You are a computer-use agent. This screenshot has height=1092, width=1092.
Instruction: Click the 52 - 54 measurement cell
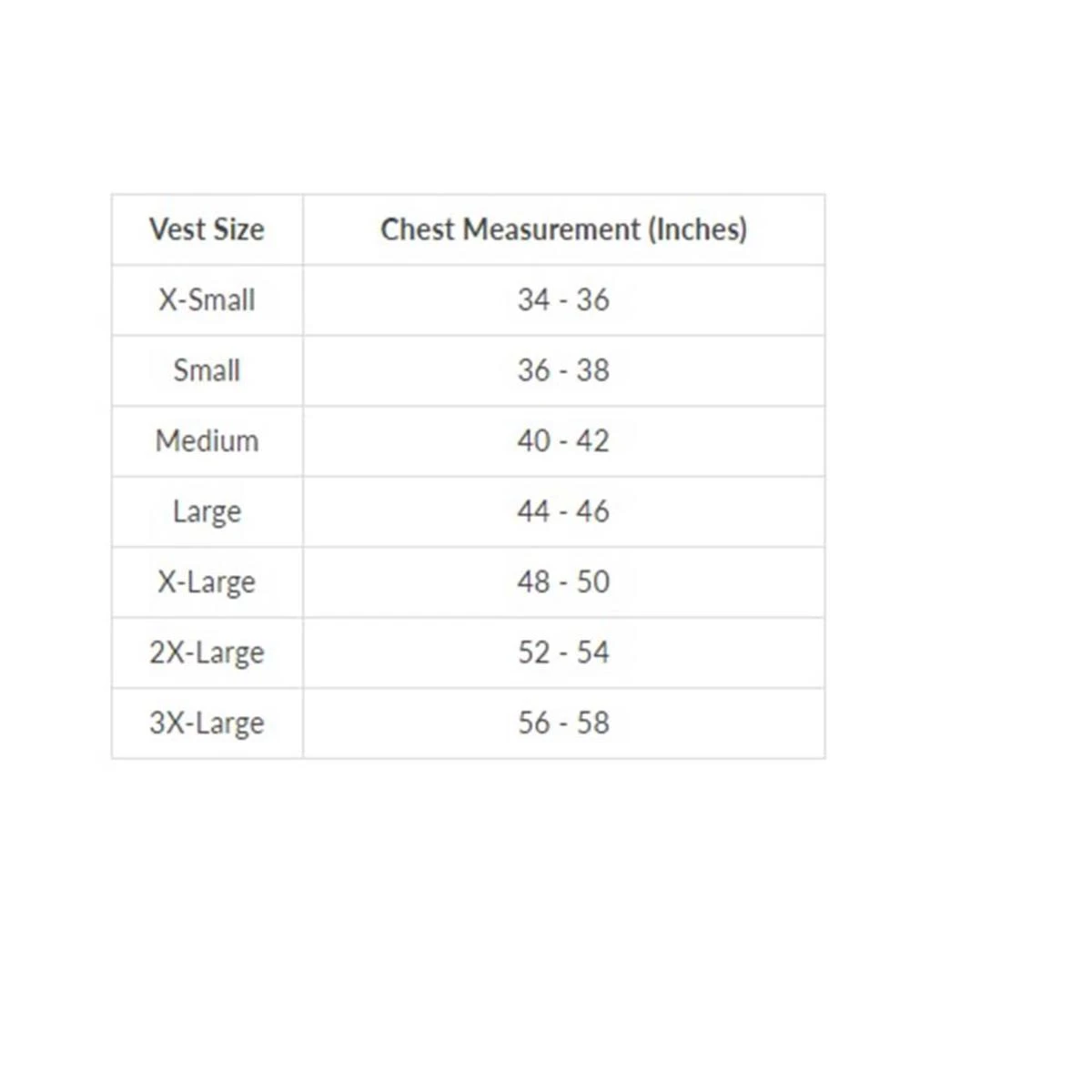(563, 652)
